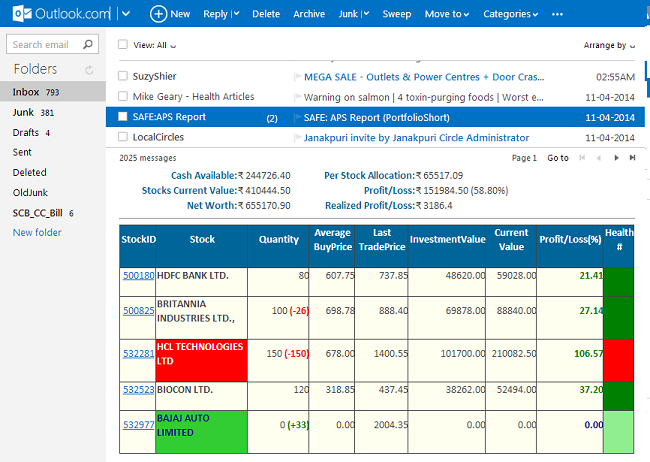Click the 2025 messages count
This screenshot has width=650, height=462.
[x=148, y=158]
